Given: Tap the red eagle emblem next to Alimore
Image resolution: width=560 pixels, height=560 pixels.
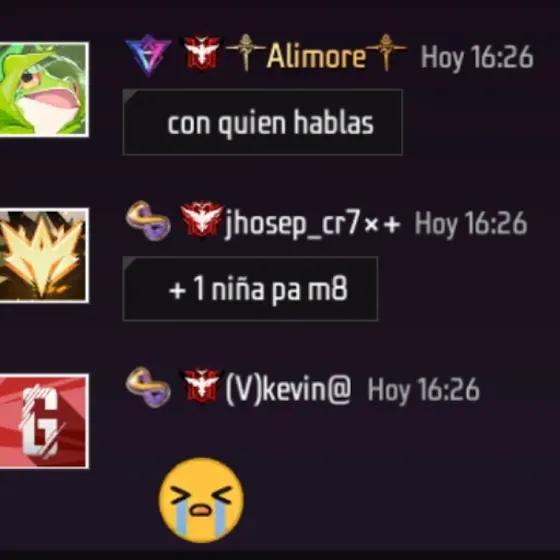Looking at the screenshot, I should pos(202,52).
